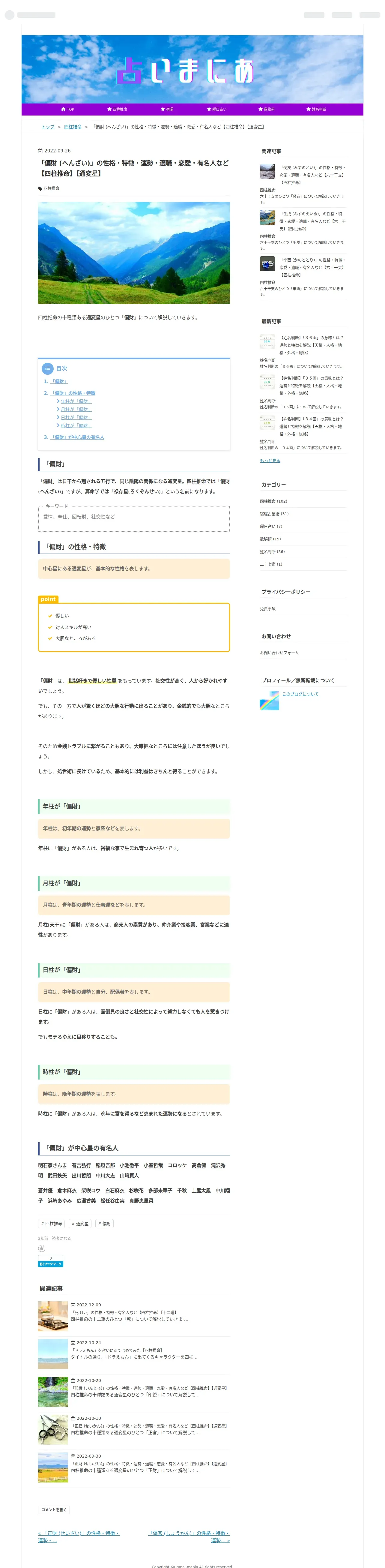Click the Hatena star icon

(x=42, y=1248)
